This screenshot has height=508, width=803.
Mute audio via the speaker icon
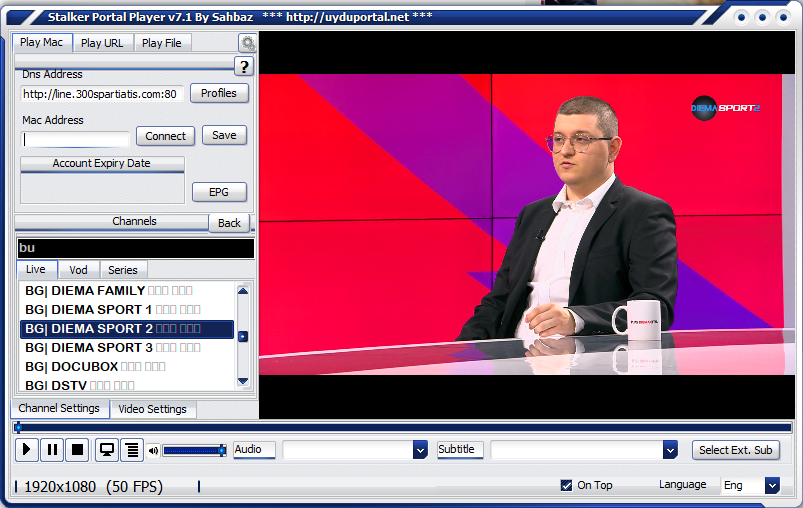(x=153, y=451)
